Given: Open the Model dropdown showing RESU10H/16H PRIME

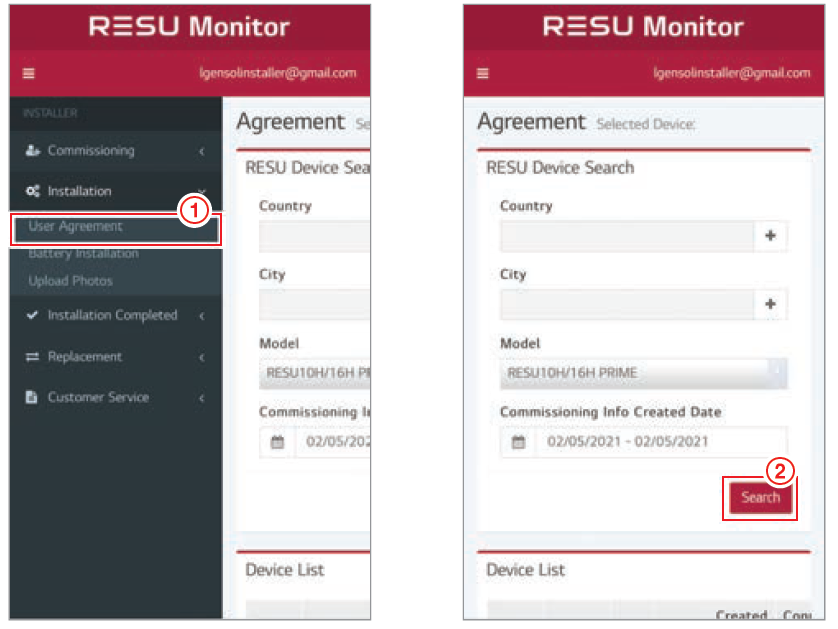Looking at the screenshot, I should pos(643,373).
